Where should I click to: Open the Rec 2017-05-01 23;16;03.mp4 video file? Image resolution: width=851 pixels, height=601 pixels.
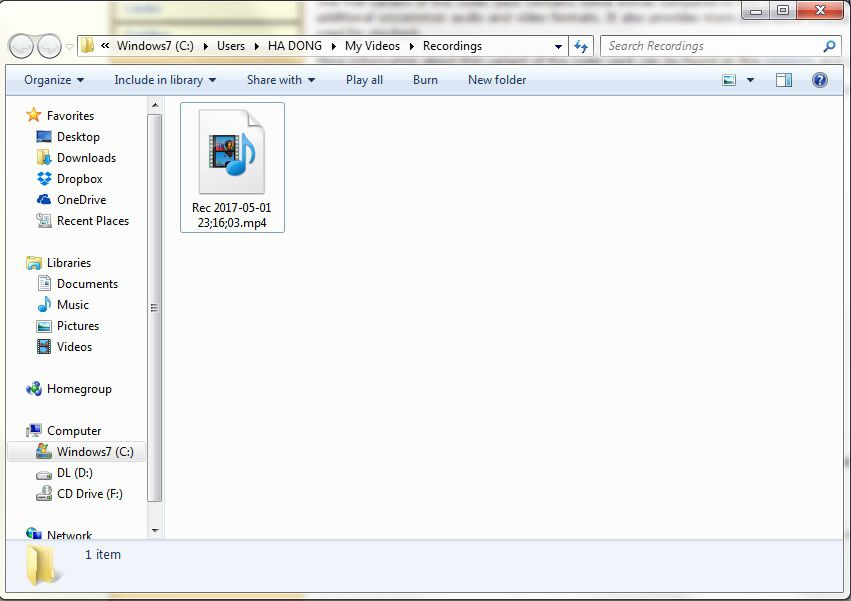tap(232, 167)
